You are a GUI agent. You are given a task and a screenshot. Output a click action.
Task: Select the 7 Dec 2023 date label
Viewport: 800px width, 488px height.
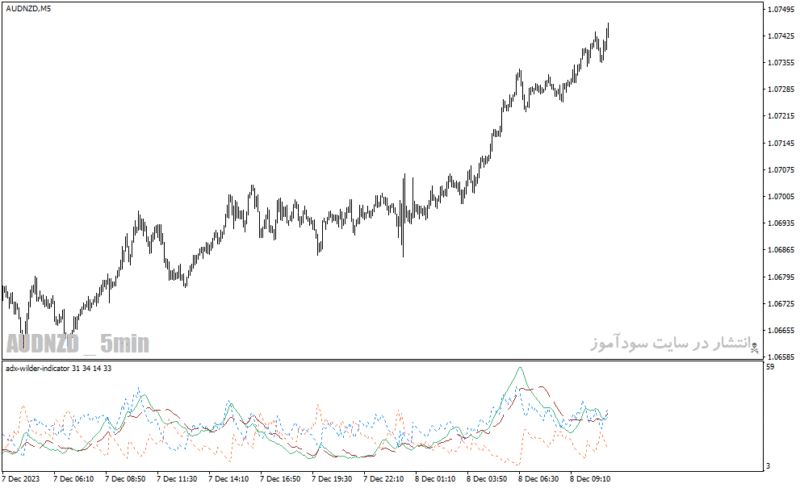pyautogui.click(x=21, y=479)
